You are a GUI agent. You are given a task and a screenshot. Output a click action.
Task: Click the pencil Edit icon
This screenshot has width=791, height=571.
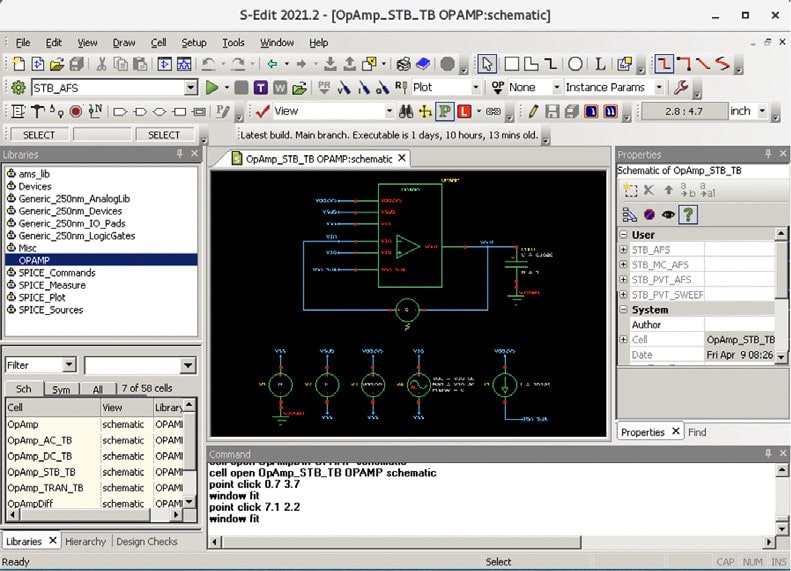pyautogui.click(x=533, y=111)
